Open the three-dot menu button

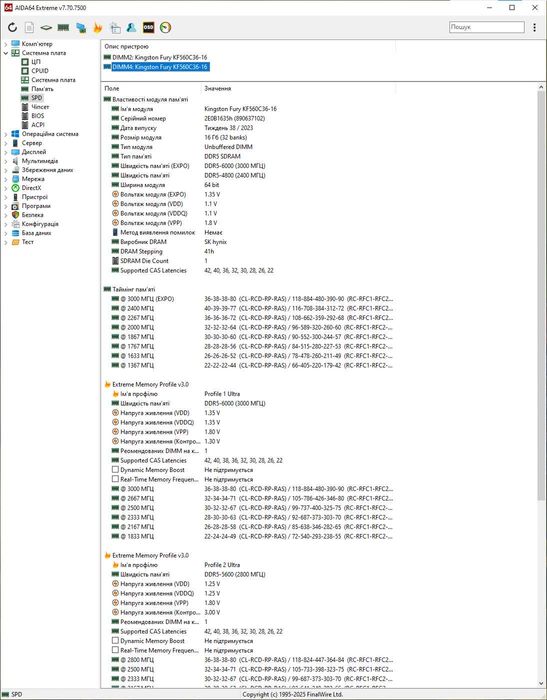[x=534, y=27]
